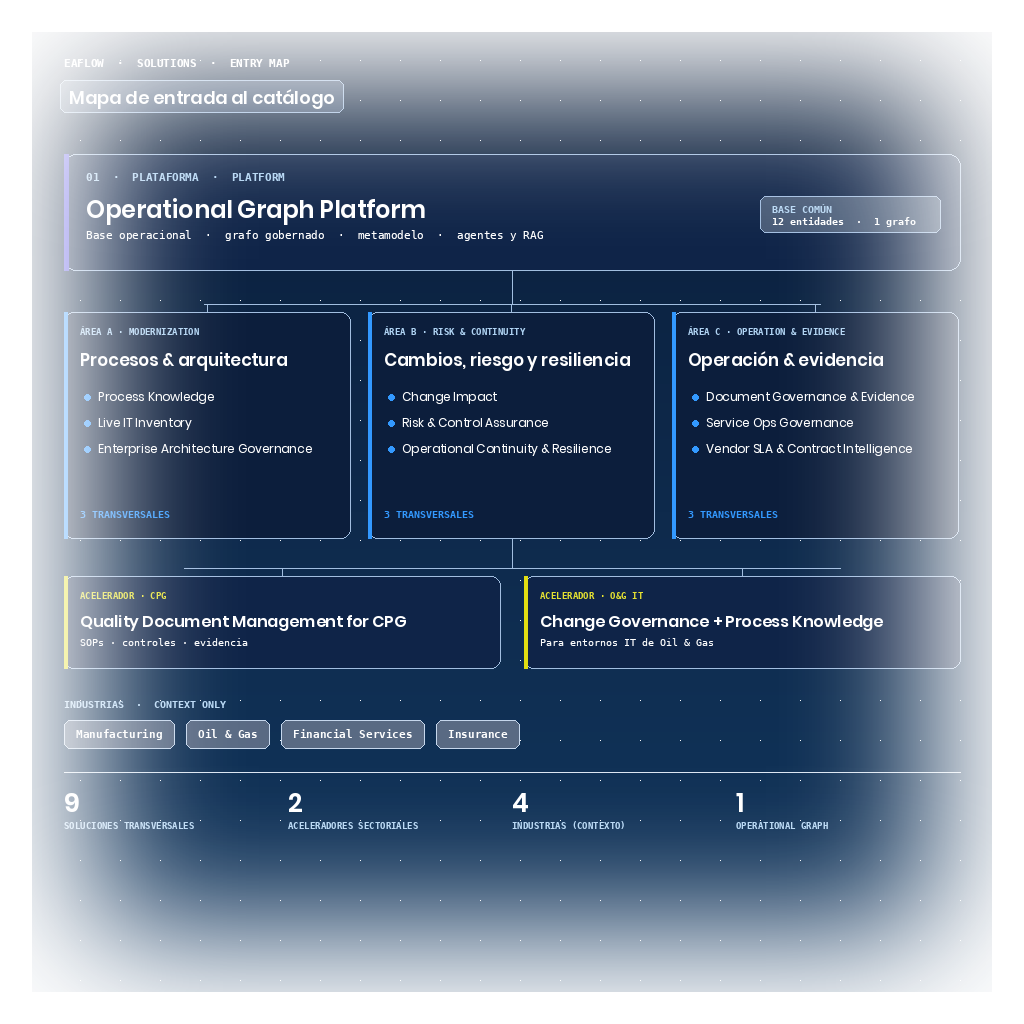The width and height of the screenshot is (1024, 1024).
Task: Select Document Governance & Evidence item
Action: (x=810, y=397)
